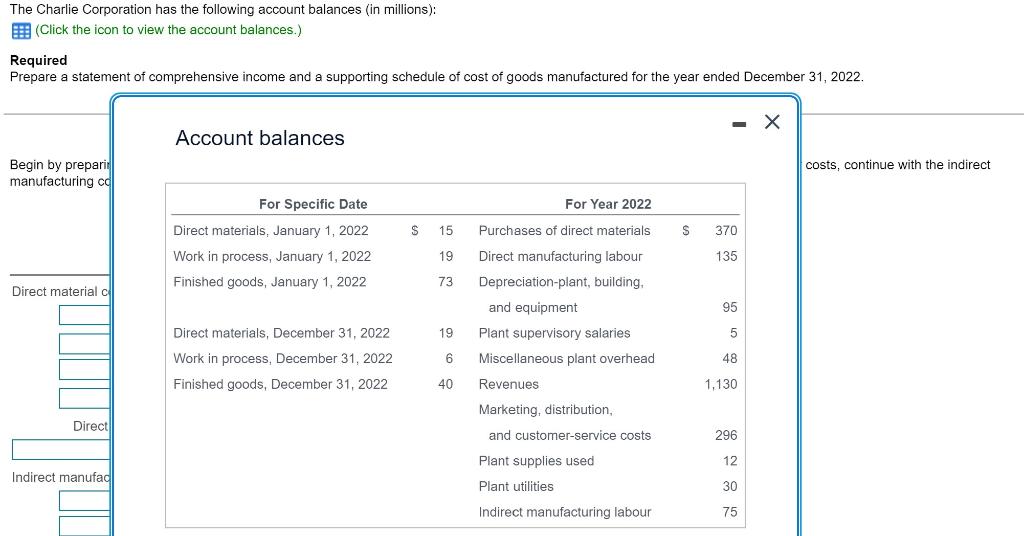Select 'Finished goods, January 1, 2022' label
The height and width of the screenshot is (536, 1024).
tap(270, 281)
